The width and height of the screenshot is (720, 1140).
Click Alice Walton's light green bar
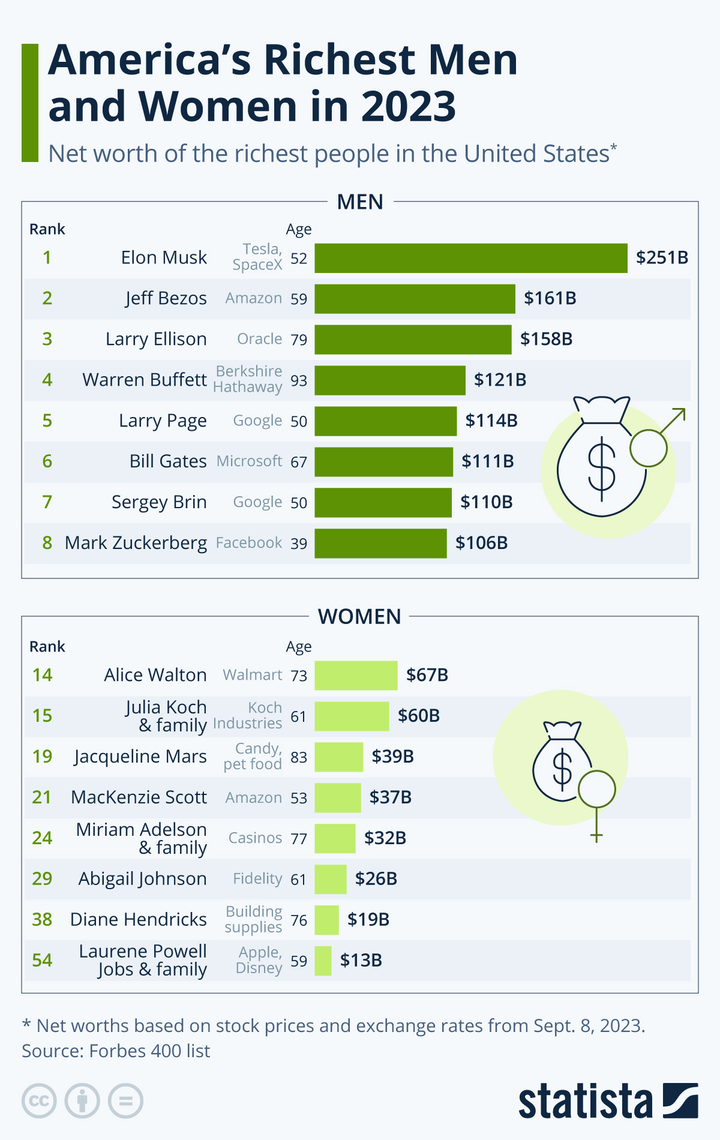[x=356, y=675]
